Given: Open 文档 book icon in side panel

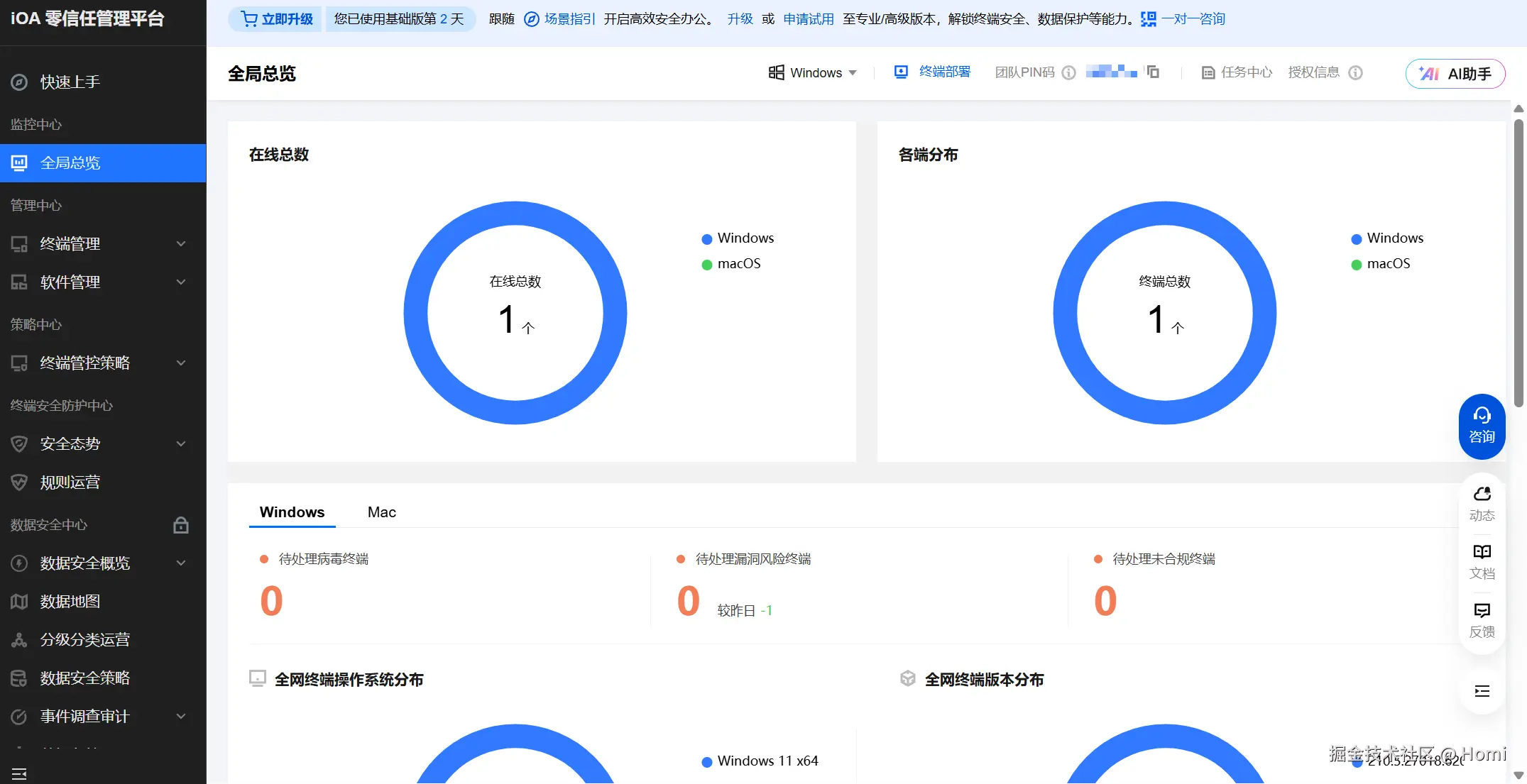Looking at the screenshot, I should (1482, 561).
